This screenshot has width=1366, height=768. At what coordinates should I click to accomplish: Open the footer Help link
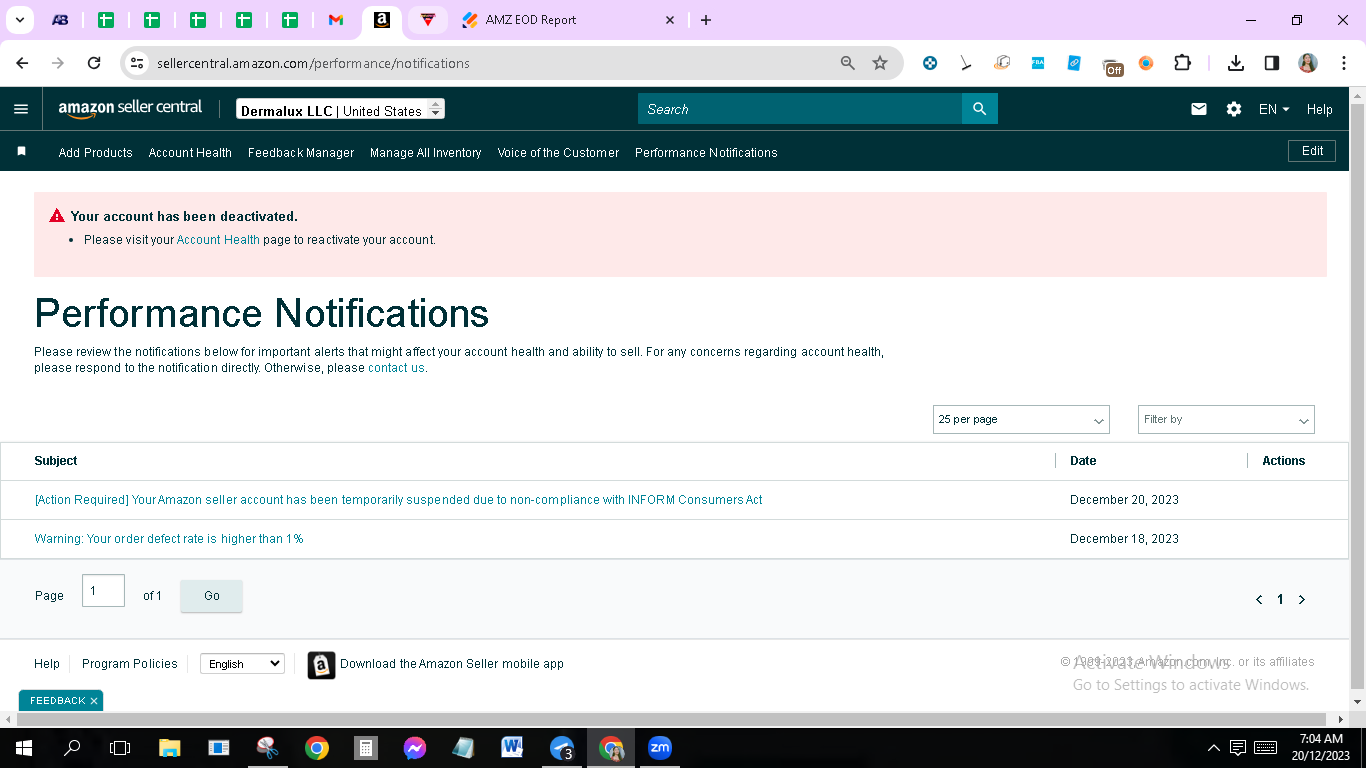point(47,664)
